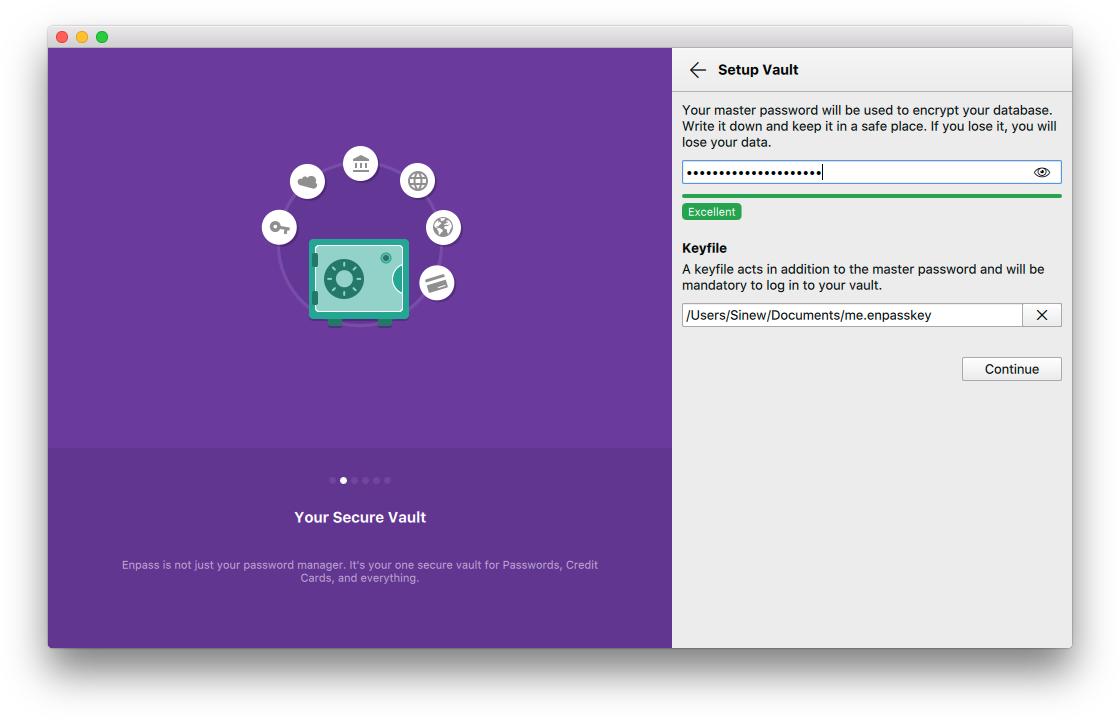Clear the keyfile path with the X button
1120x722 pixels.
[x=1041, y=315]
